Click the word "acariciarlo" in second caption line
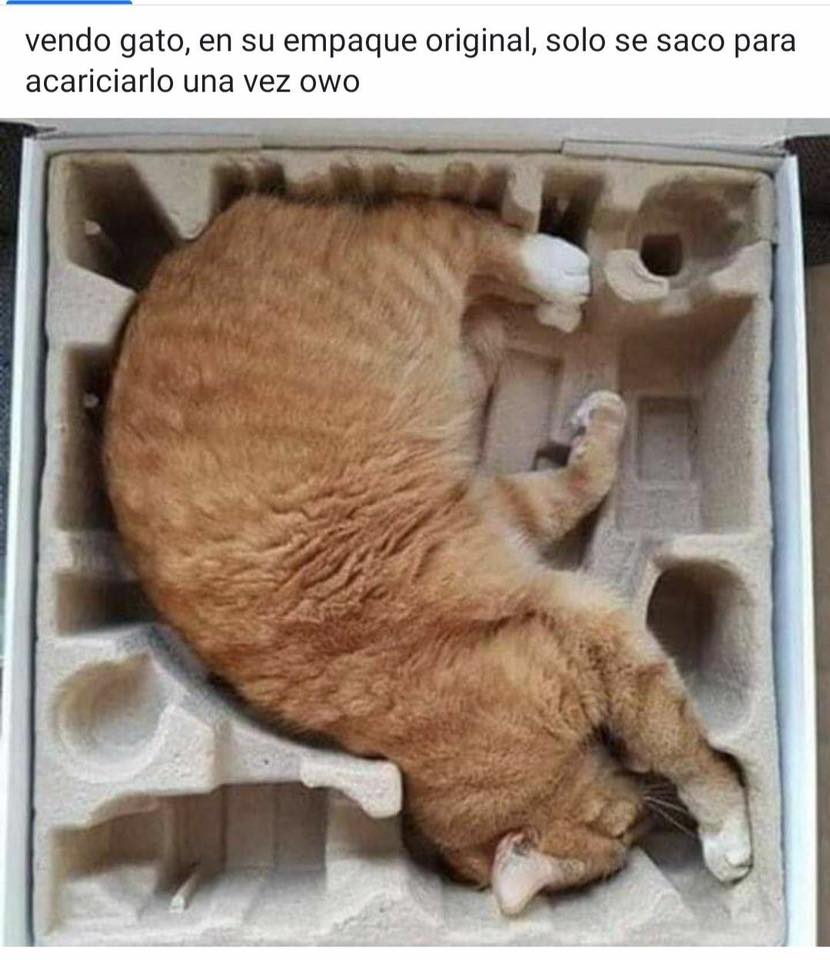The width and height of the screenshot is (830, 960). tap(99, 82)
